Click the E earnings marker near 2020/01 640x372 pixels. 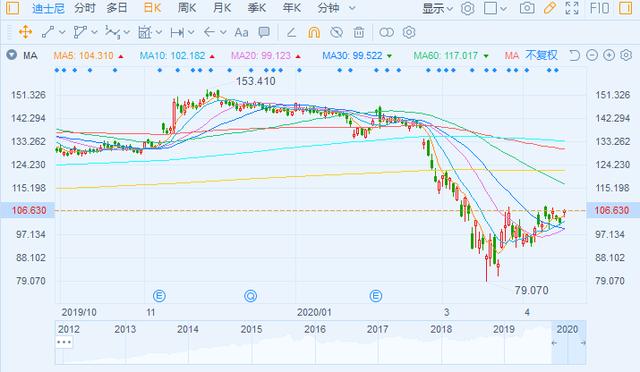[x=376, y=295]
